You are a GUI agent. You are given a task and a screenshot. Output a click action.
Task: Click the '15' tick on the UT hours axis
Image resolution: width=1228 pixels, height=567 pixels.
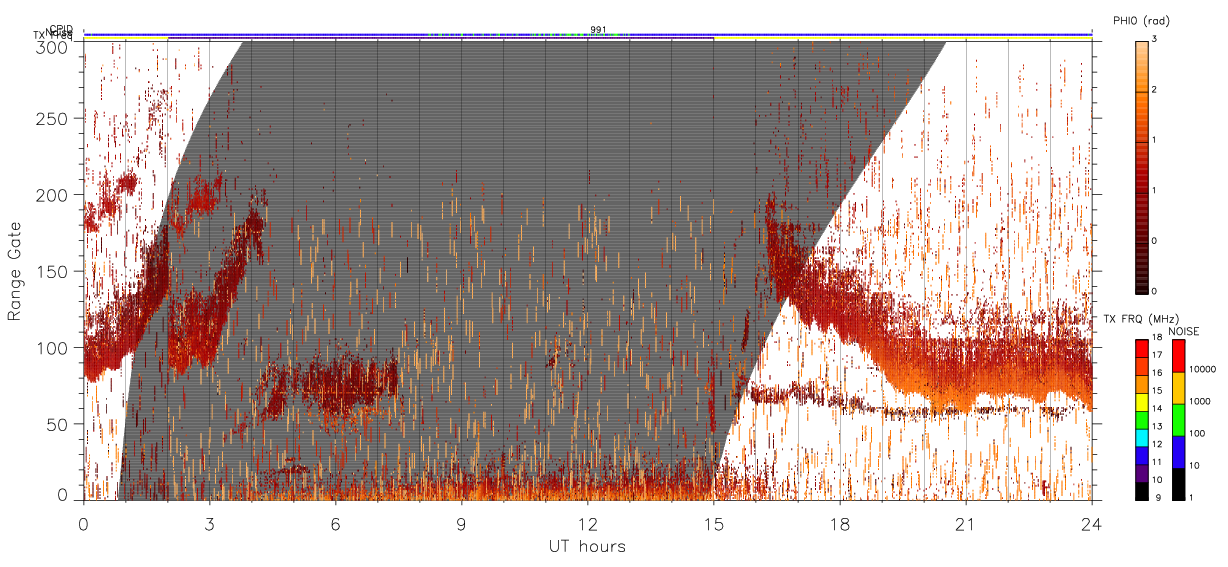714,523
